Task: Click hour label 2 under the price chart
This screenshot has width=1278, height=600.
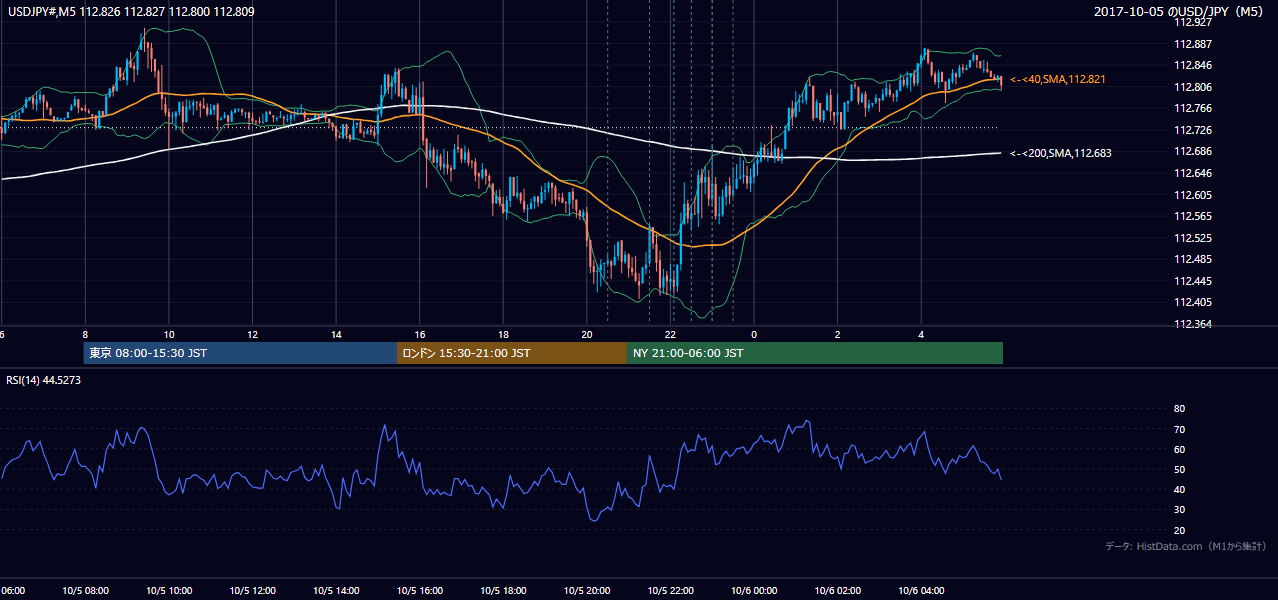Action: point(838,334)
